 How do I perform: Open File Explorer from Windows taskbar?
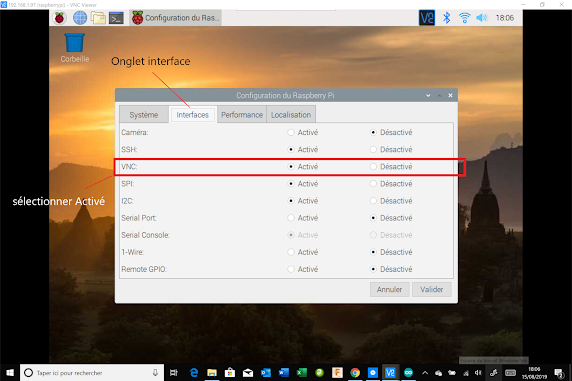point(212,373)
